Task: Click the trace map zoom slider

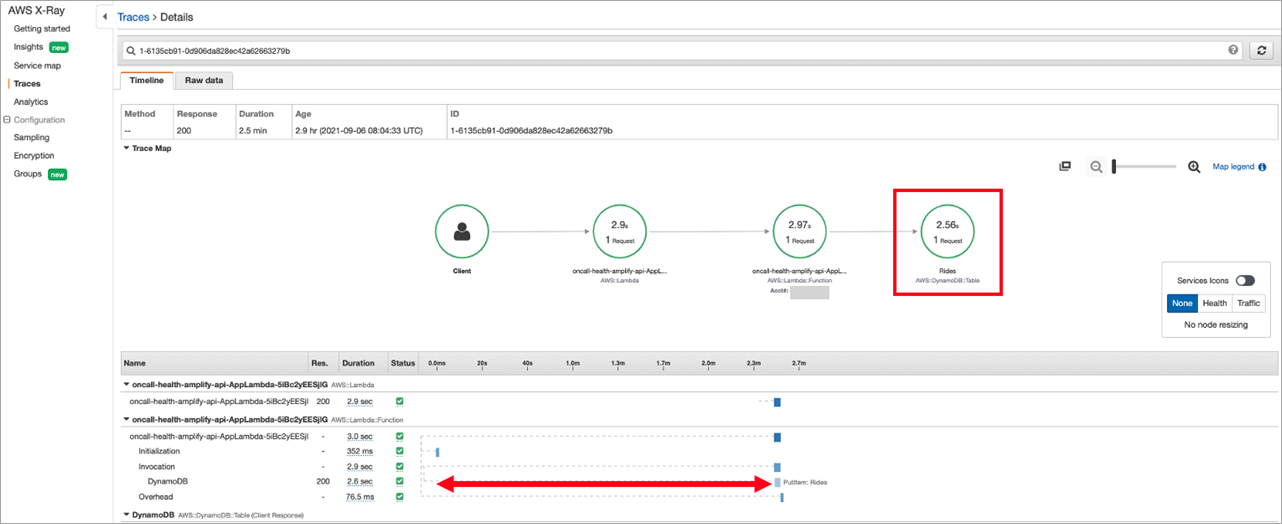Action: pos(1144,167)
